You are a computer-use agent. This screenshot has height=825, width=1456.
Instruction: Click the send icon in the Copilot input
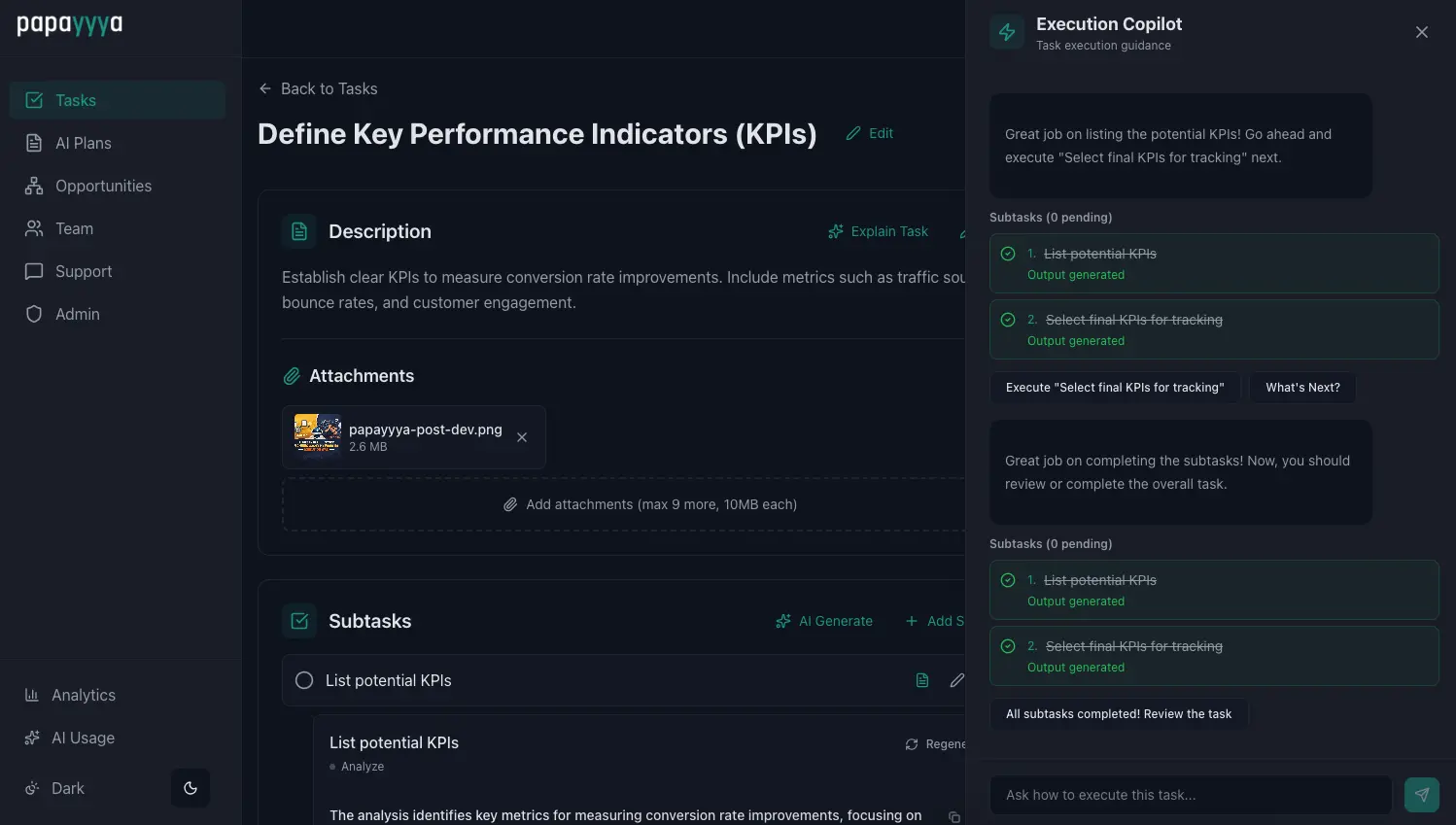click(1421, 794)
